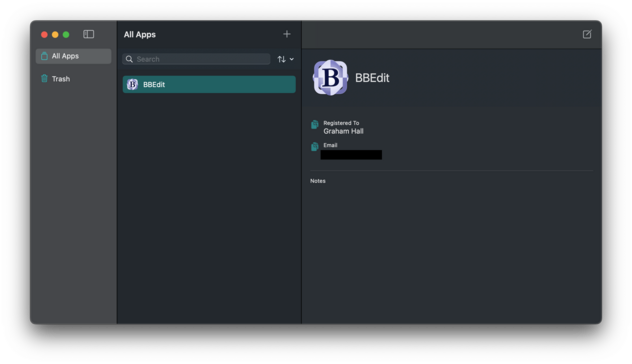This screenshot has width=632, height=364.
Task: Close the window with red button
Action: click(x=44, y=35)
